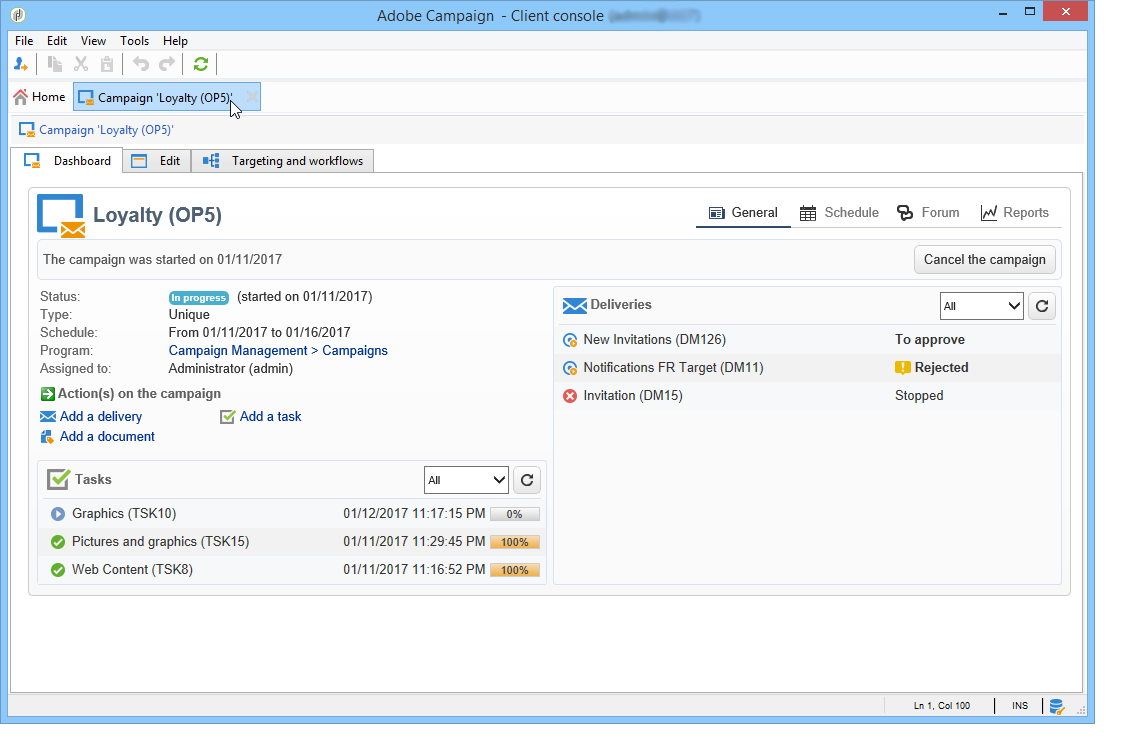This screenshot has height=754, width=1126.
Task: Close the Campaign 'Loyalty (OP5)' tab
Action: click(252, 97)
